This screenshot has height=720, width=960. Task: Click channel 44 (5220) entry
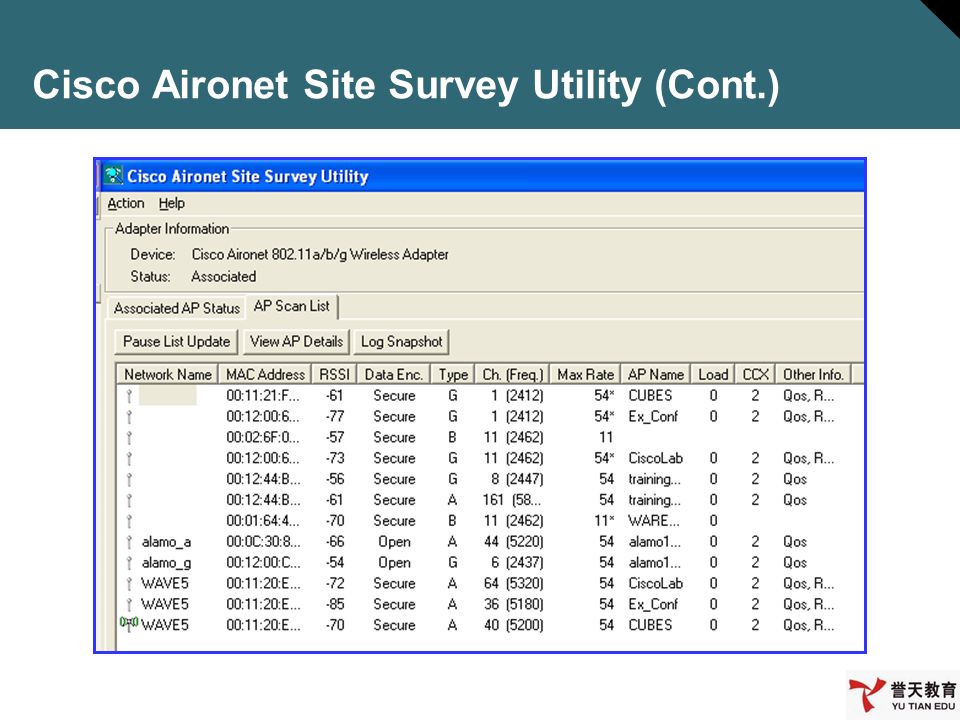[513, 542]
